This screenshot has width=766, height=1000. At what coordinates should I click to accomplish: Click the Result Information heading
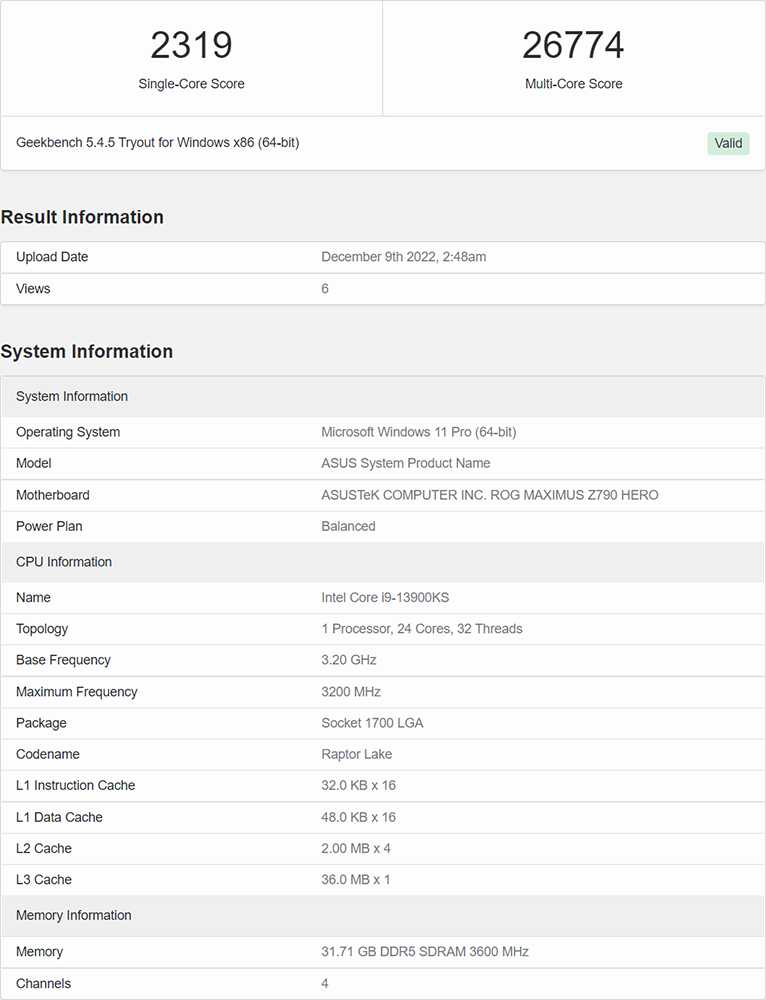click(82, 217)
